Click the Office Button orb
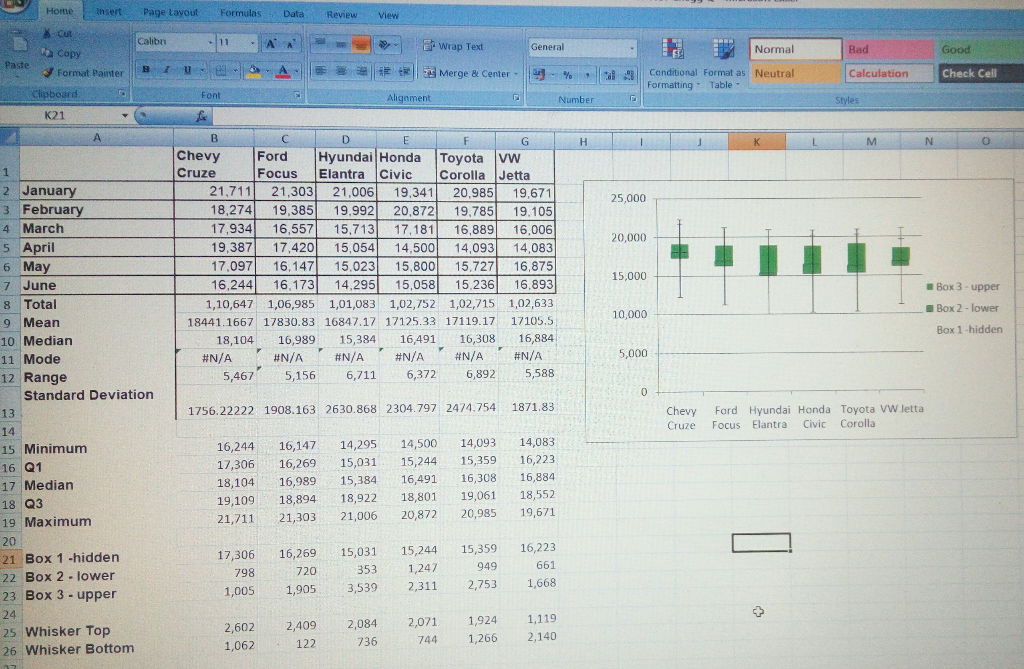Viewport: 1024px width, 669px height. [x=14, y=5]
